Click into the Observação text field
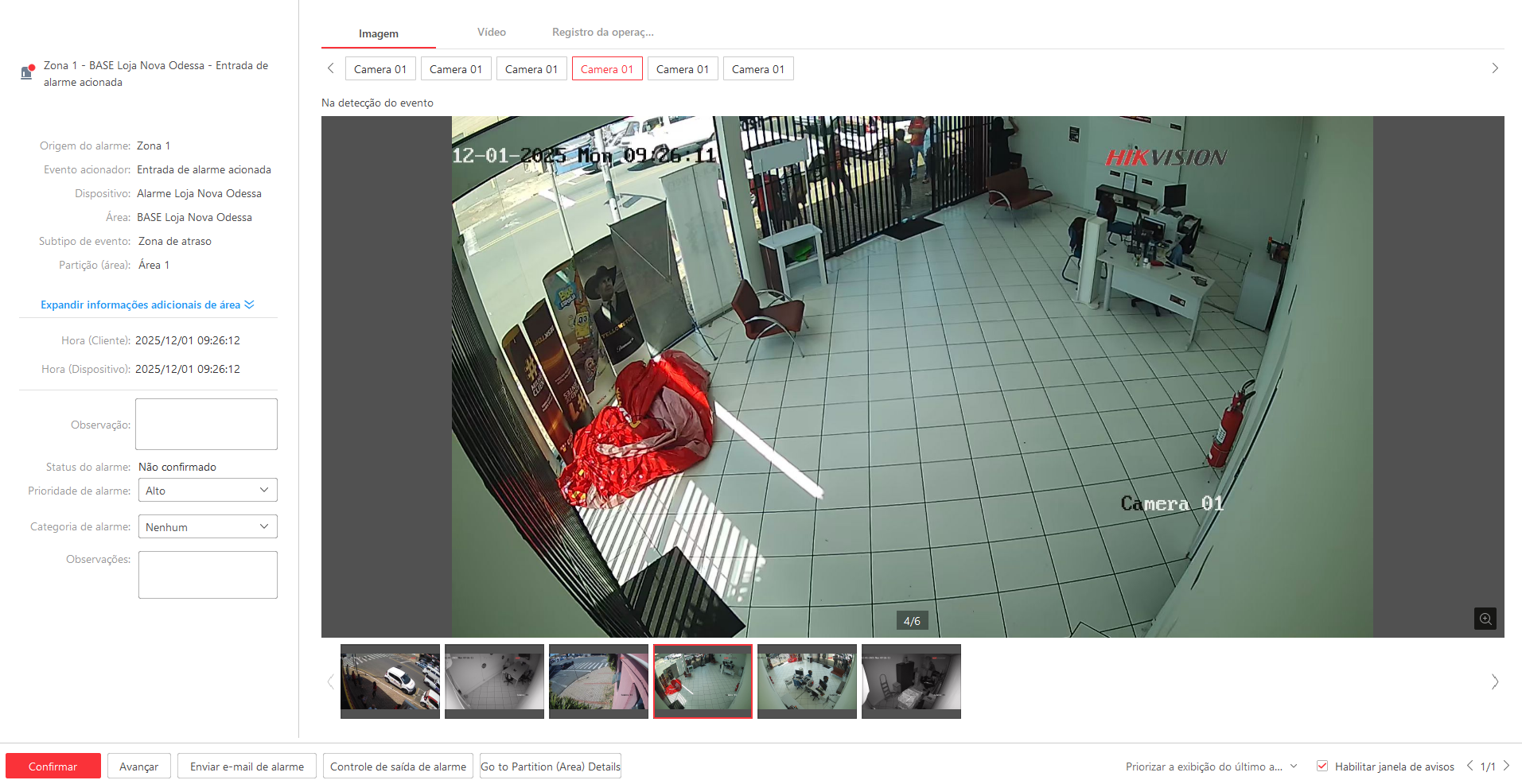1522x784 pixels. point(206,424)
